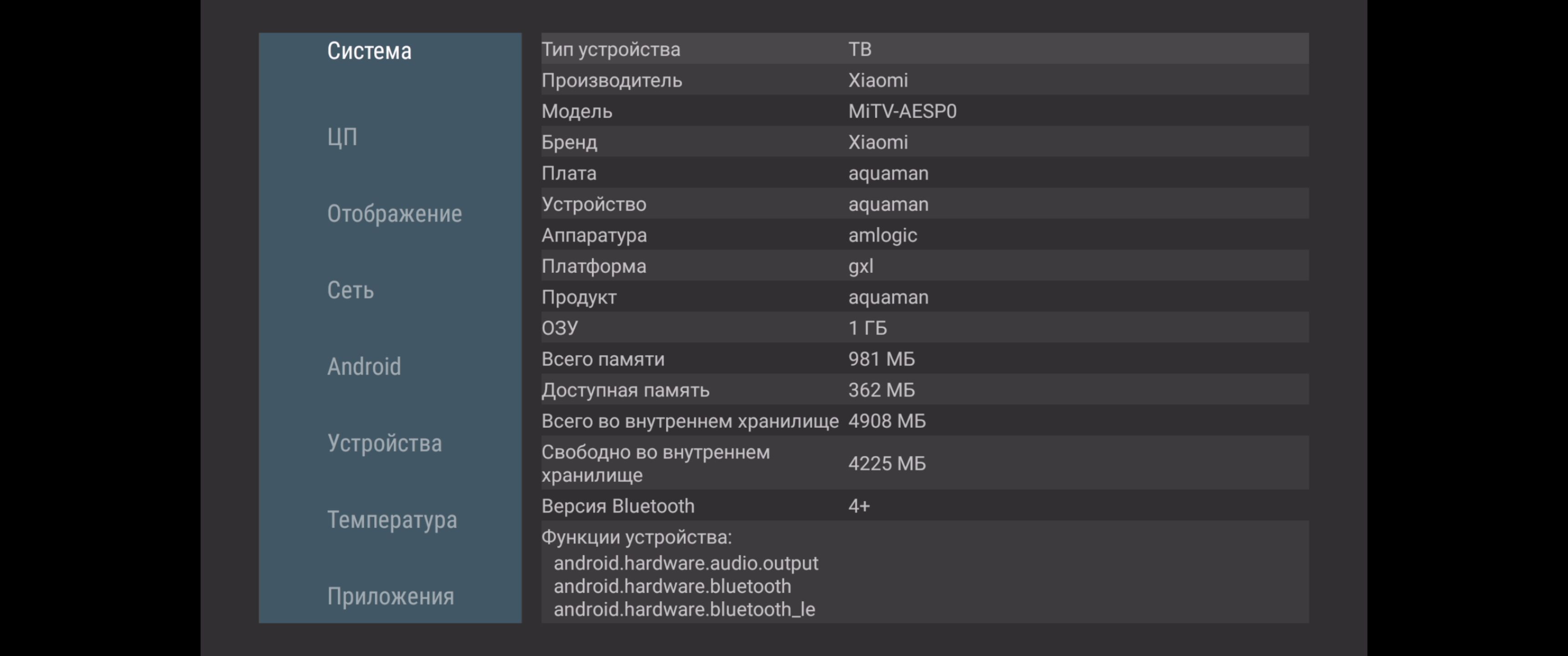Click the Платформа gxl row

click(x=924, y=266)
